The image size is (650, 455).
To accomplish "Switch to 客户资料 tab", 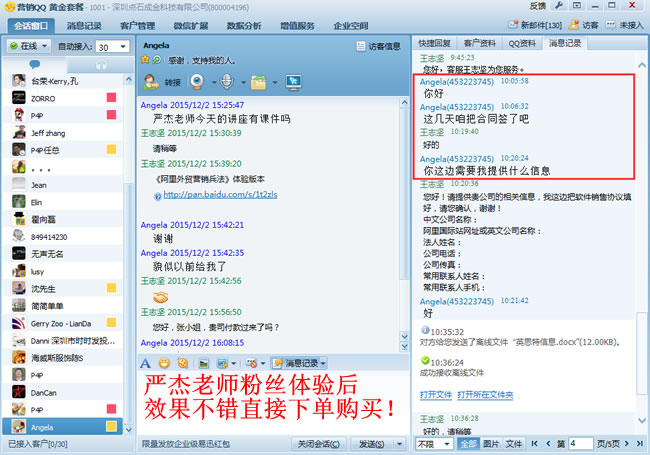I will pos(480,43).
